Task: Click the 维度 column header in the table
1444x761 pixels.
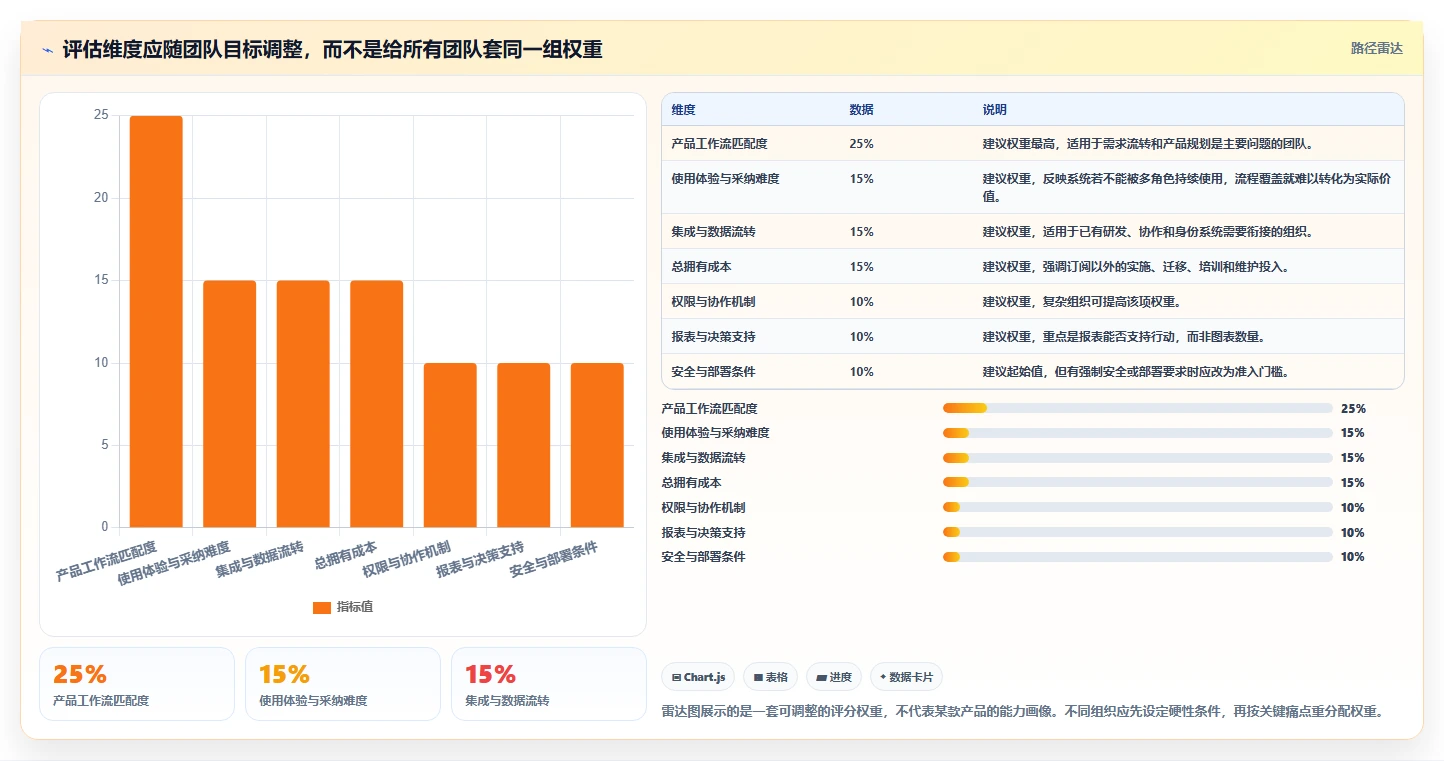Action: [684, 109]
